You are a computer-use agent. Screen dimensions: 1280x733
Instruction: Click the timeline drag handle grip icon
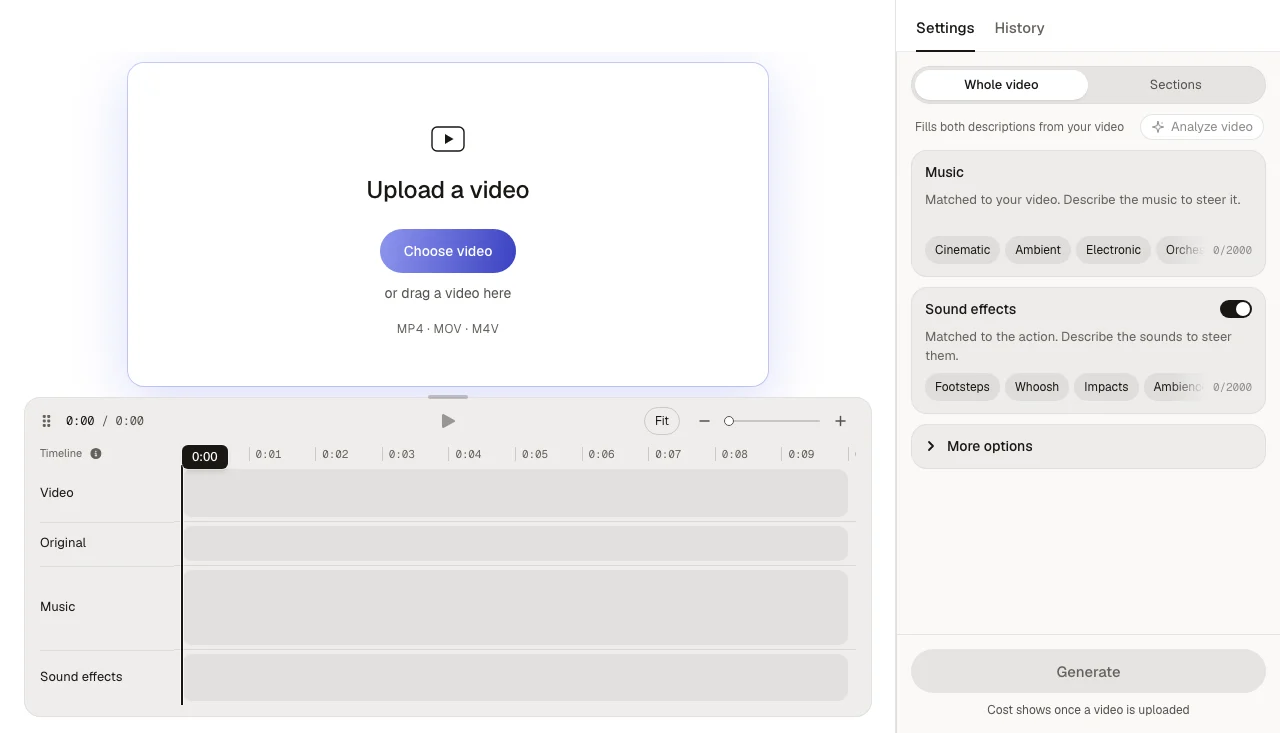[x=46, y=421]
